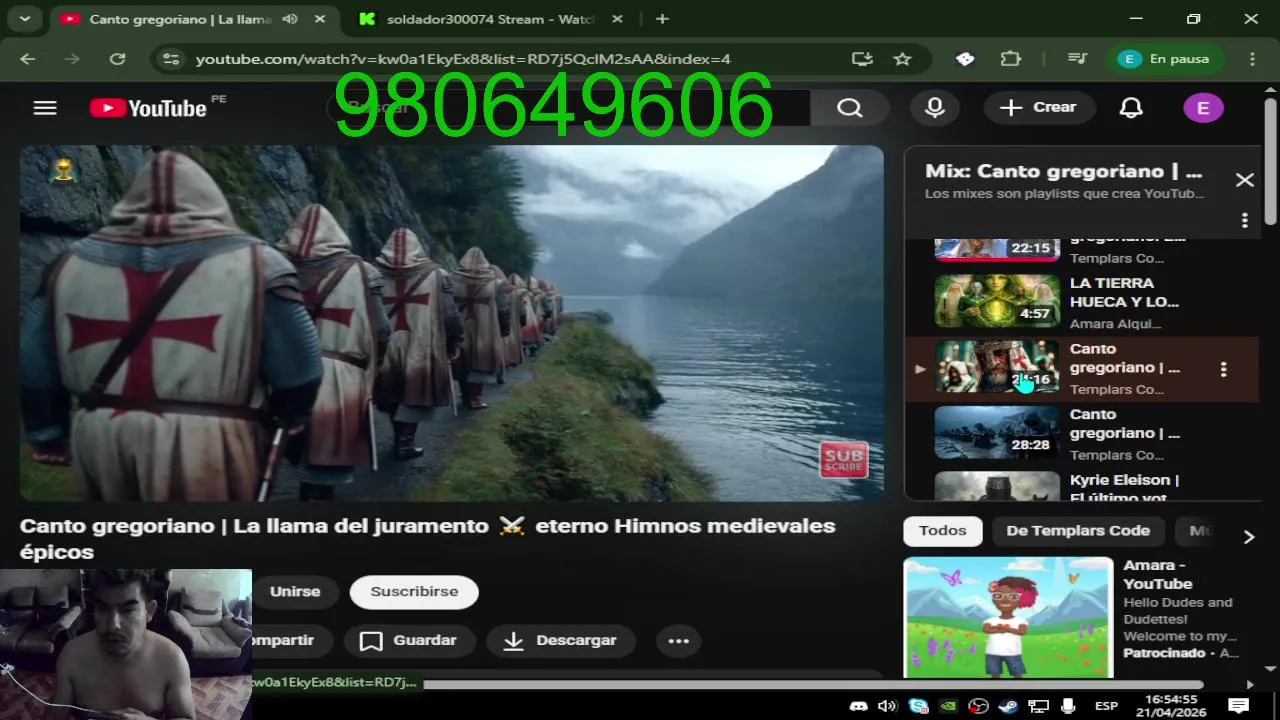Viewport: 1280px width, 720px height.
Task: Go to the YouTube home logo
Action: [x=148, y=108]
